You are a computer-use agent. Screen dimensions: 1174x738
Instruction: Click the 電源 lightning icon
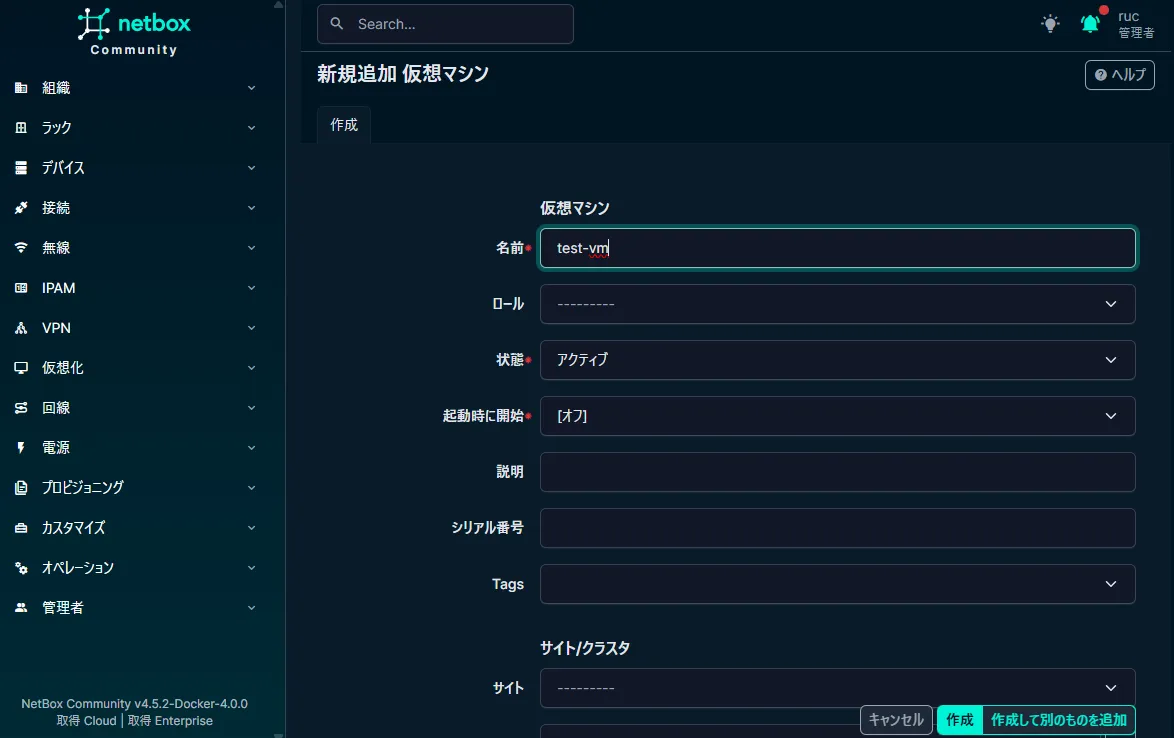click(x=21, y=448)
